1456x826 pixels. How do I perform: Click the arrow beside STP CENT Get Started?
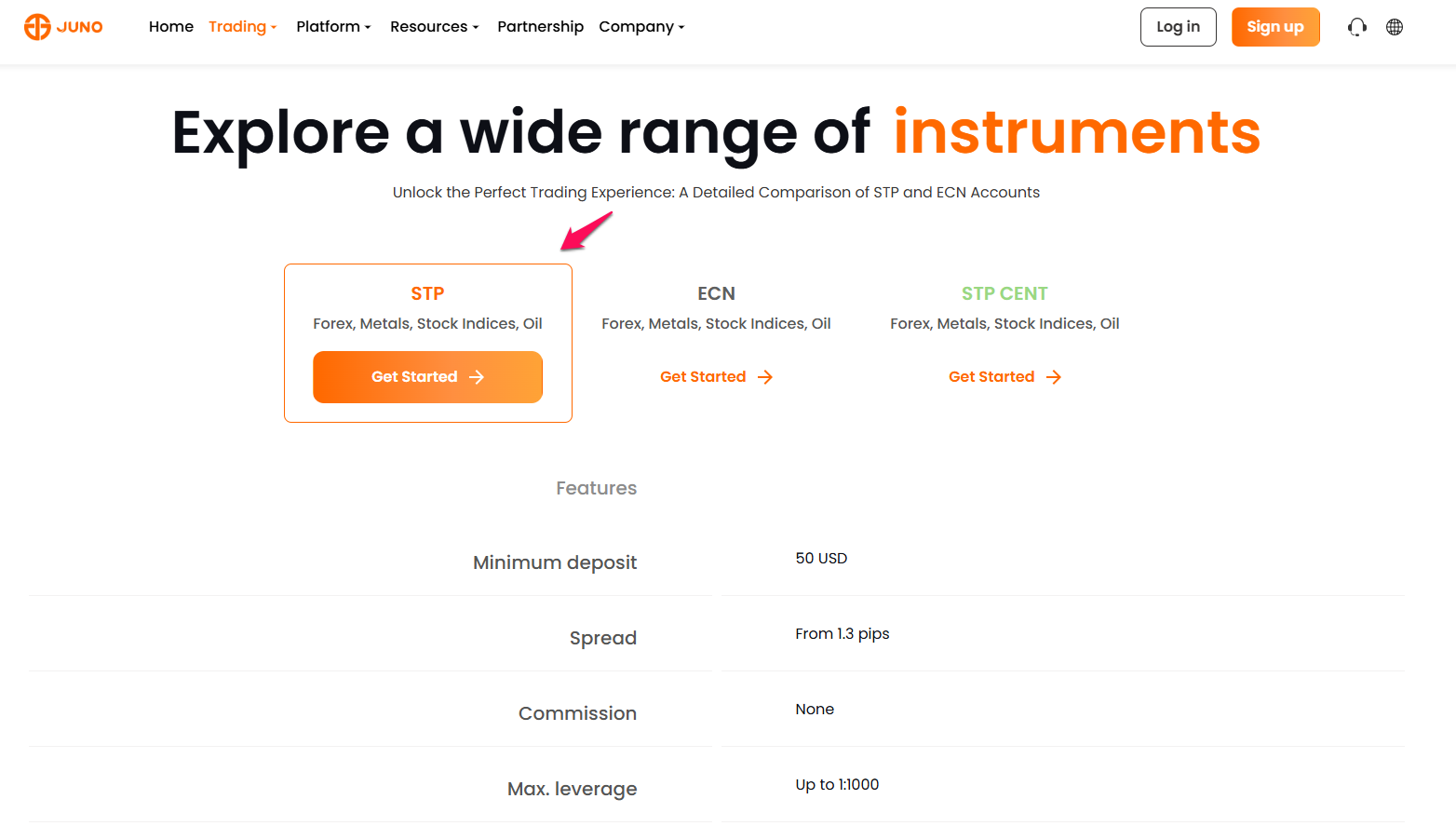coord(1054,377)
